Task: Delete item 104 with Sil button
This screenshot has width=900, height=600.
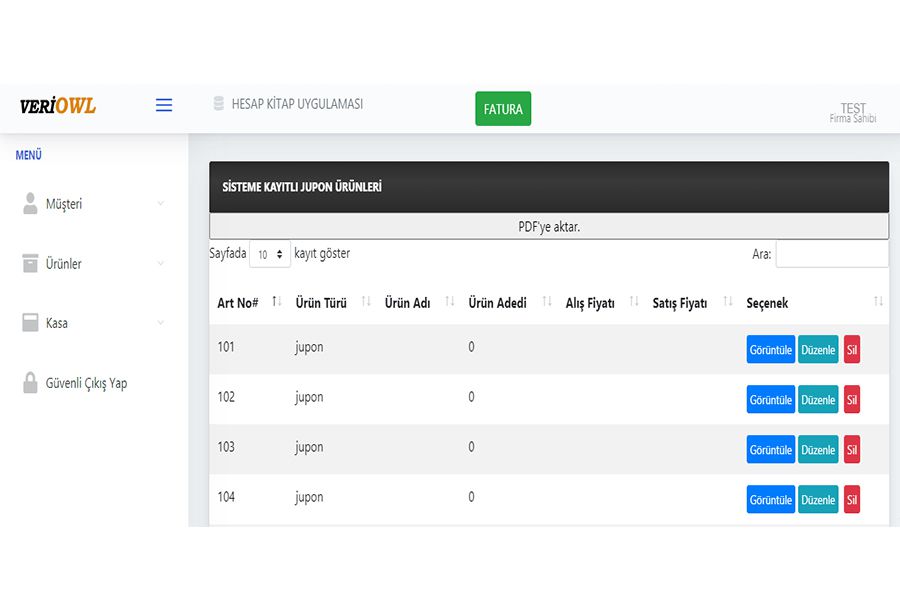Action: coord(852,500)
